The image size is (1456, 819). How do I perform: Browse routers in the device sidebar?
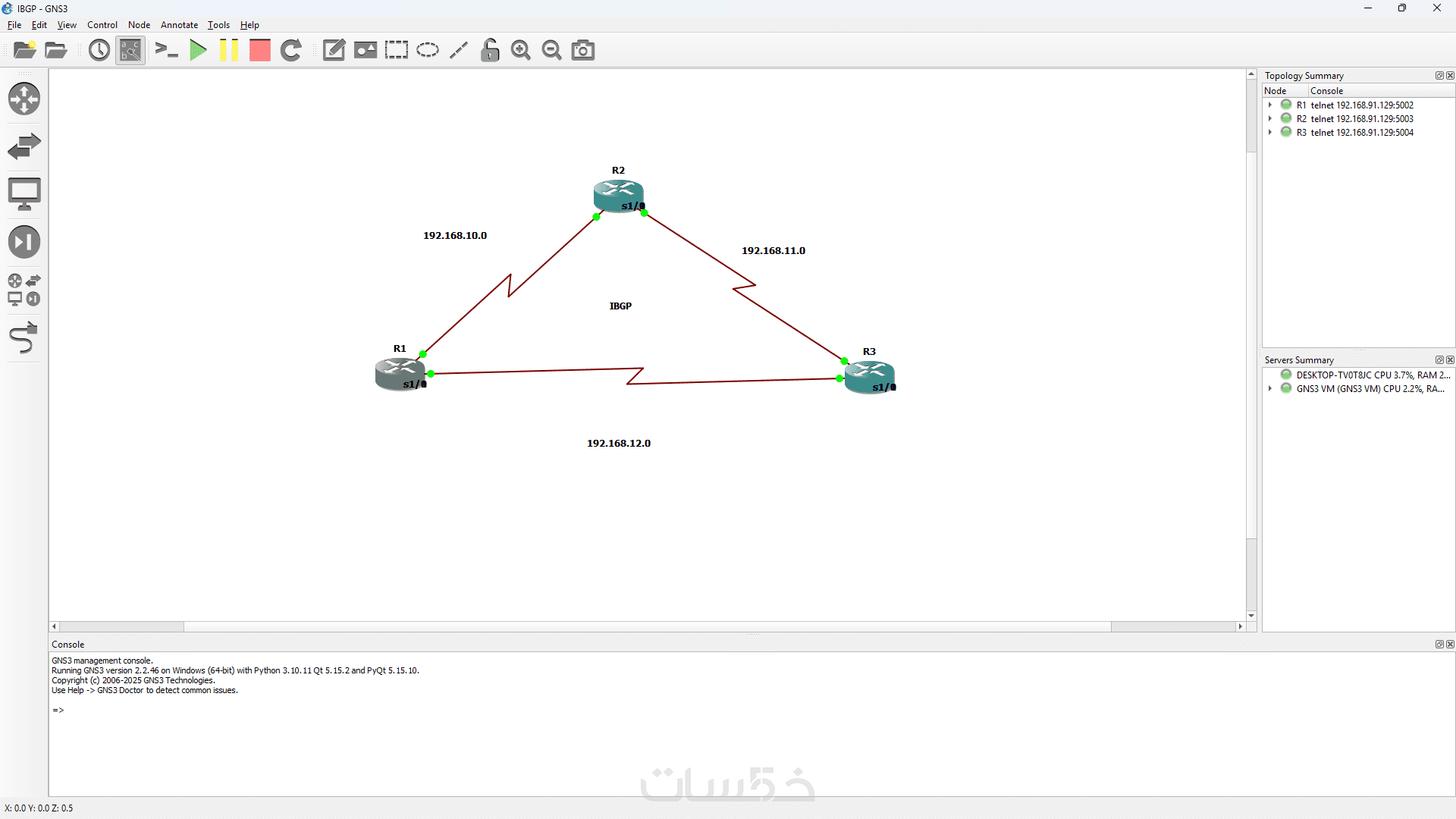24,99
